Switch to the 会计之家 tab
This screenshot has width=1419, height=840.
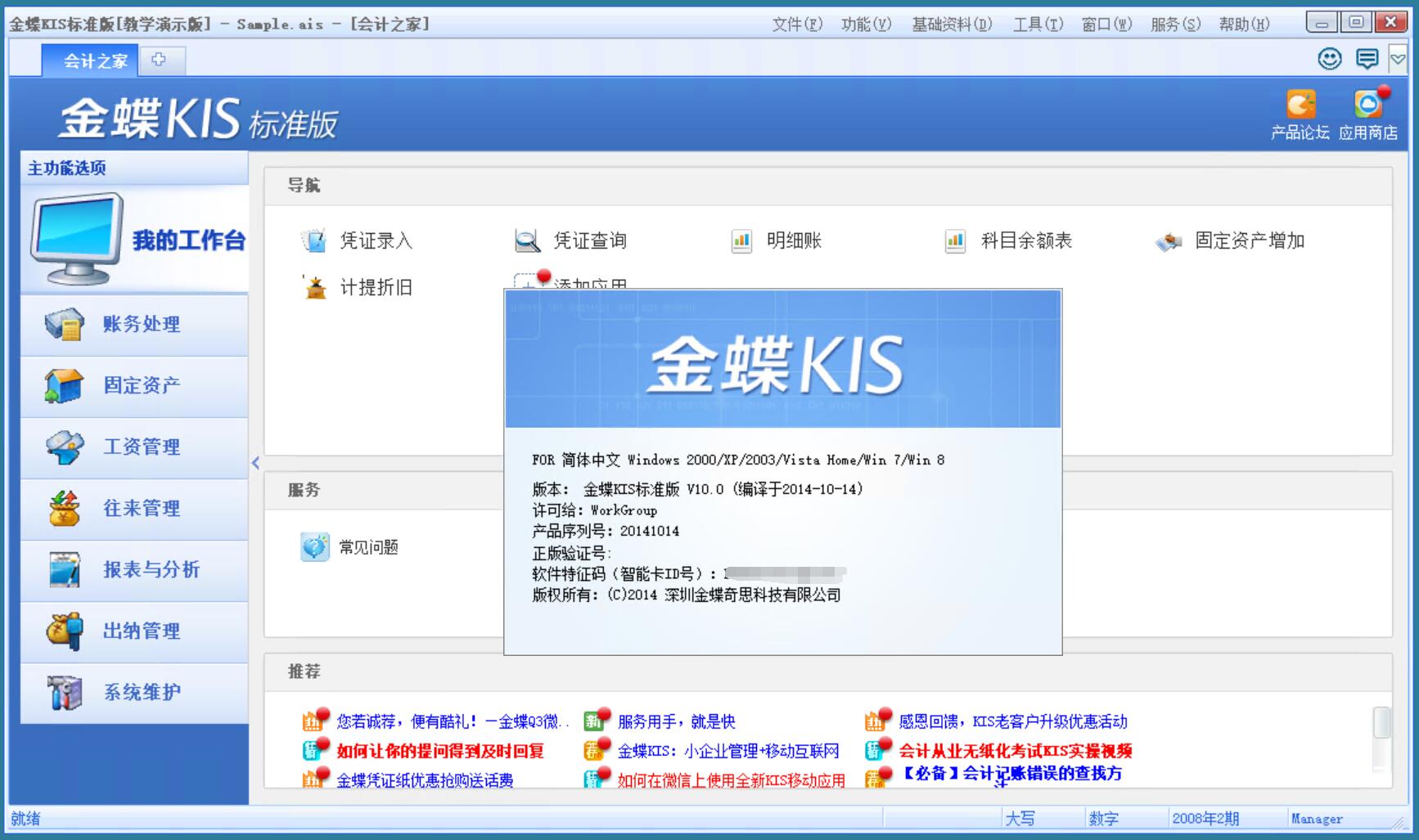[90, 61]
